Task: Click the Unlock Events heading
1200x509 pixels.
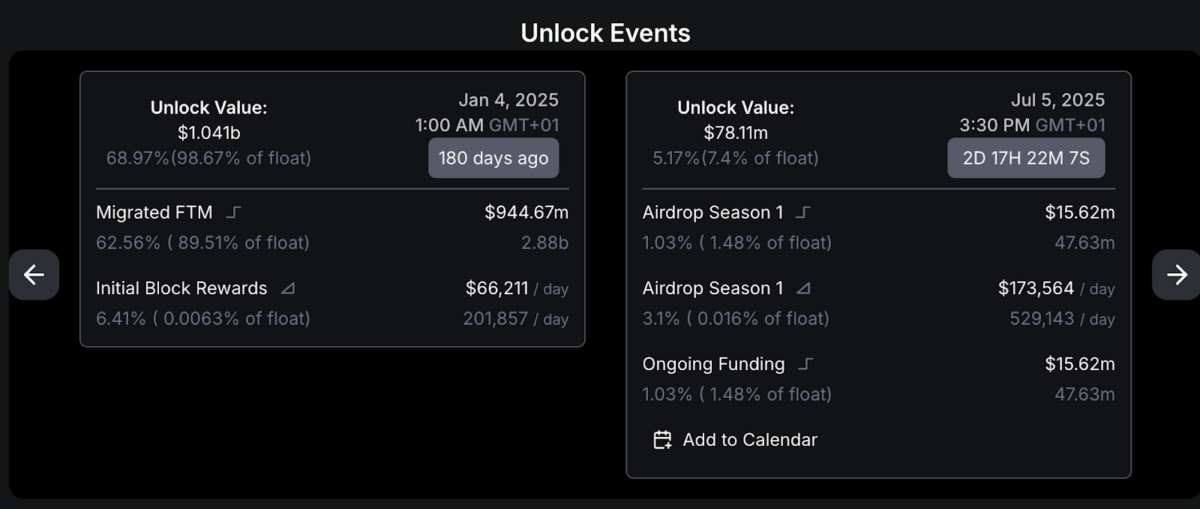Action: tap(605, 33)
